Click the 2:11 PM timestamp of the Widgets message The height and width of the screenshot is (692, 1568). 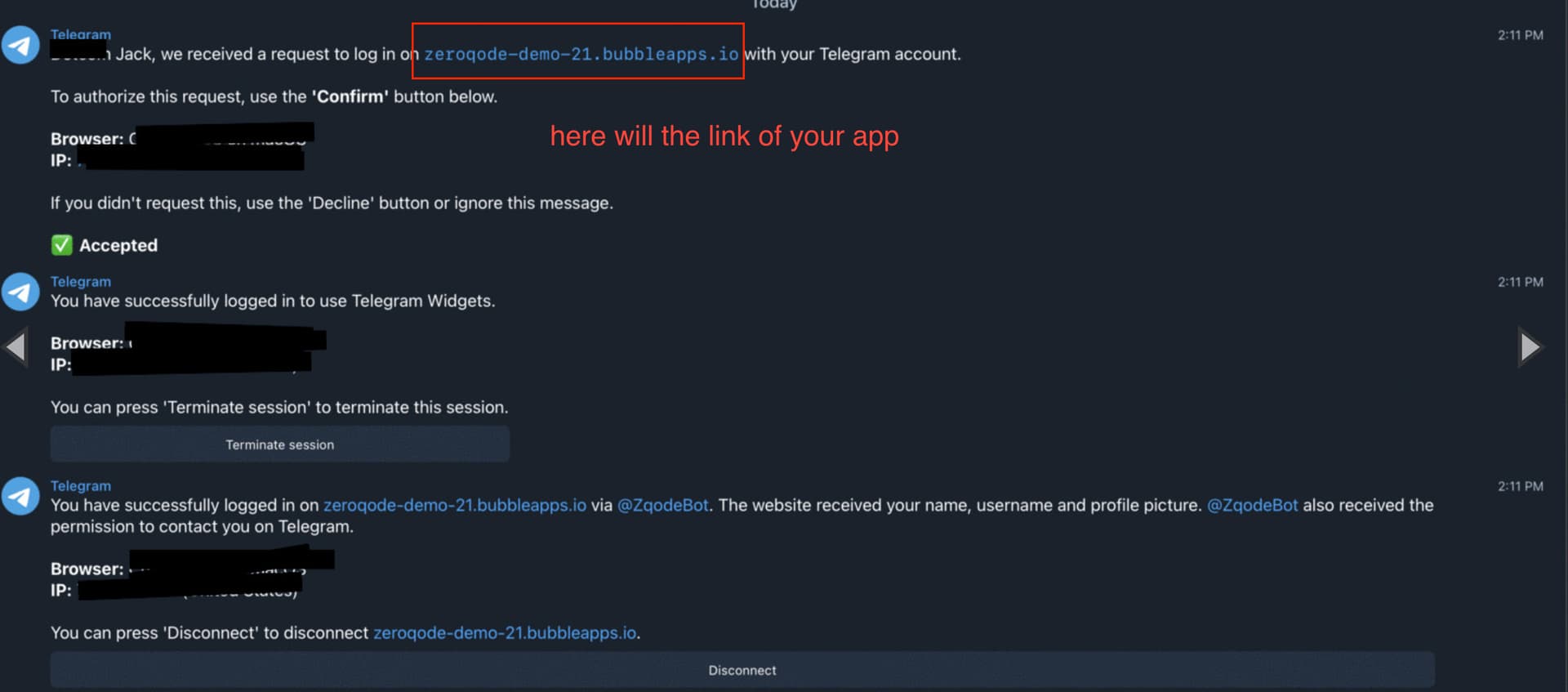coord(1520,282)
